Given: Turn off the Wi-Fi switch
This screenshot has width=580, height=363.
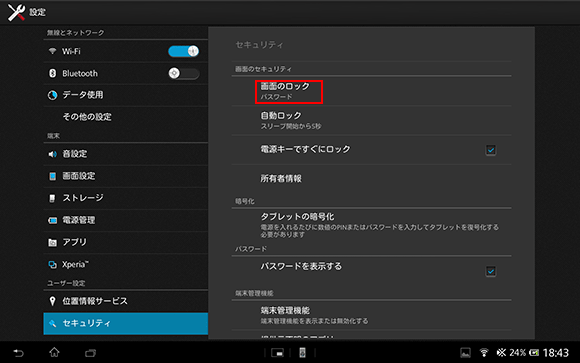Looking at the screenshot, I should (184, 51).
